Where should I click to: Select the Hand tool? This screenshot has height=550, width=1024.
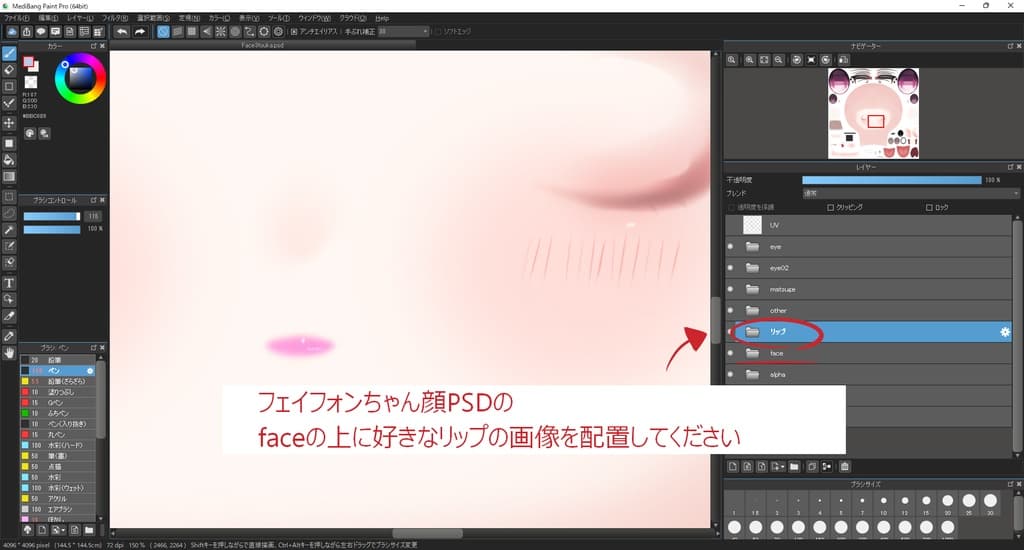(9, 353)
